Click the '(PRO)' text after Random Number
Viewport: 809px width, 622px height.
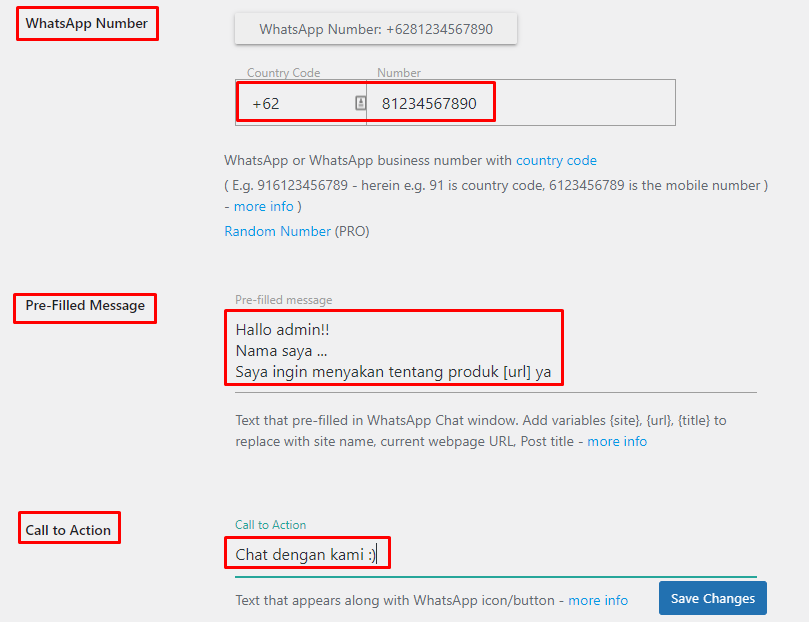coord(352,231)
